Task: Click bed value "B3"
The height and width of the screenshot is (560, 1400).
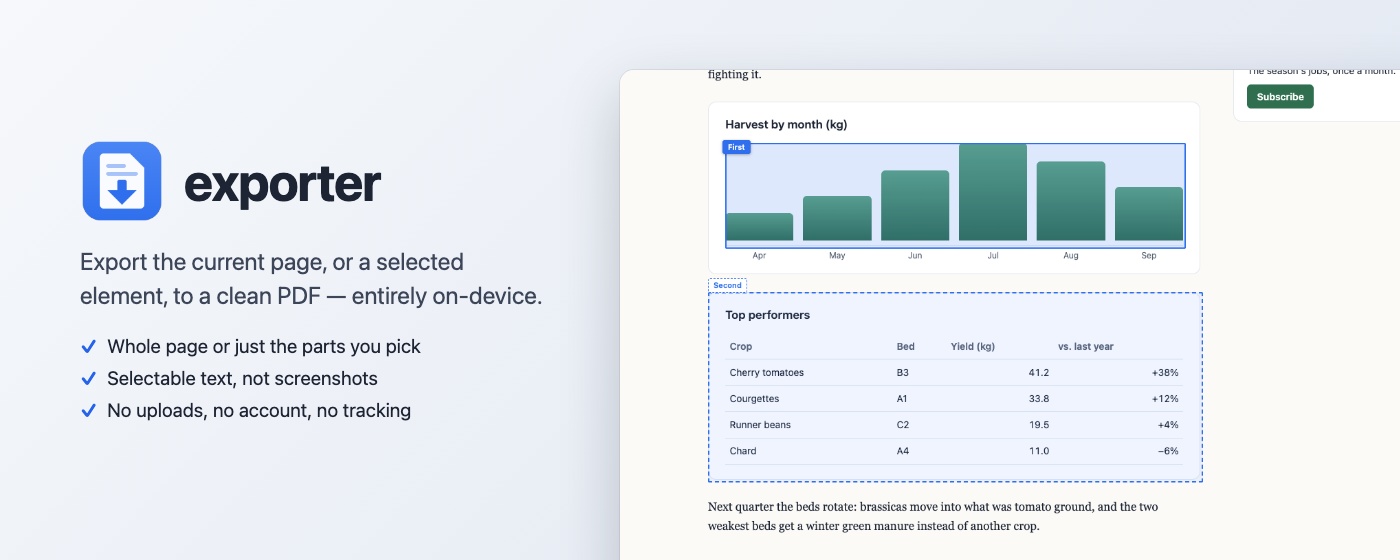Action: (903, 373)
